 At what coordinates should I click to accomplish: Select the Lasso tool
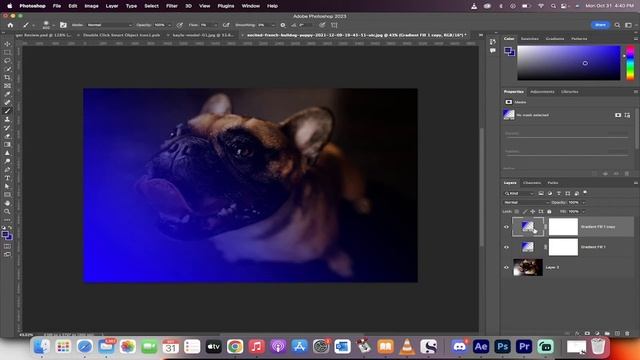(x=7, y=60)
